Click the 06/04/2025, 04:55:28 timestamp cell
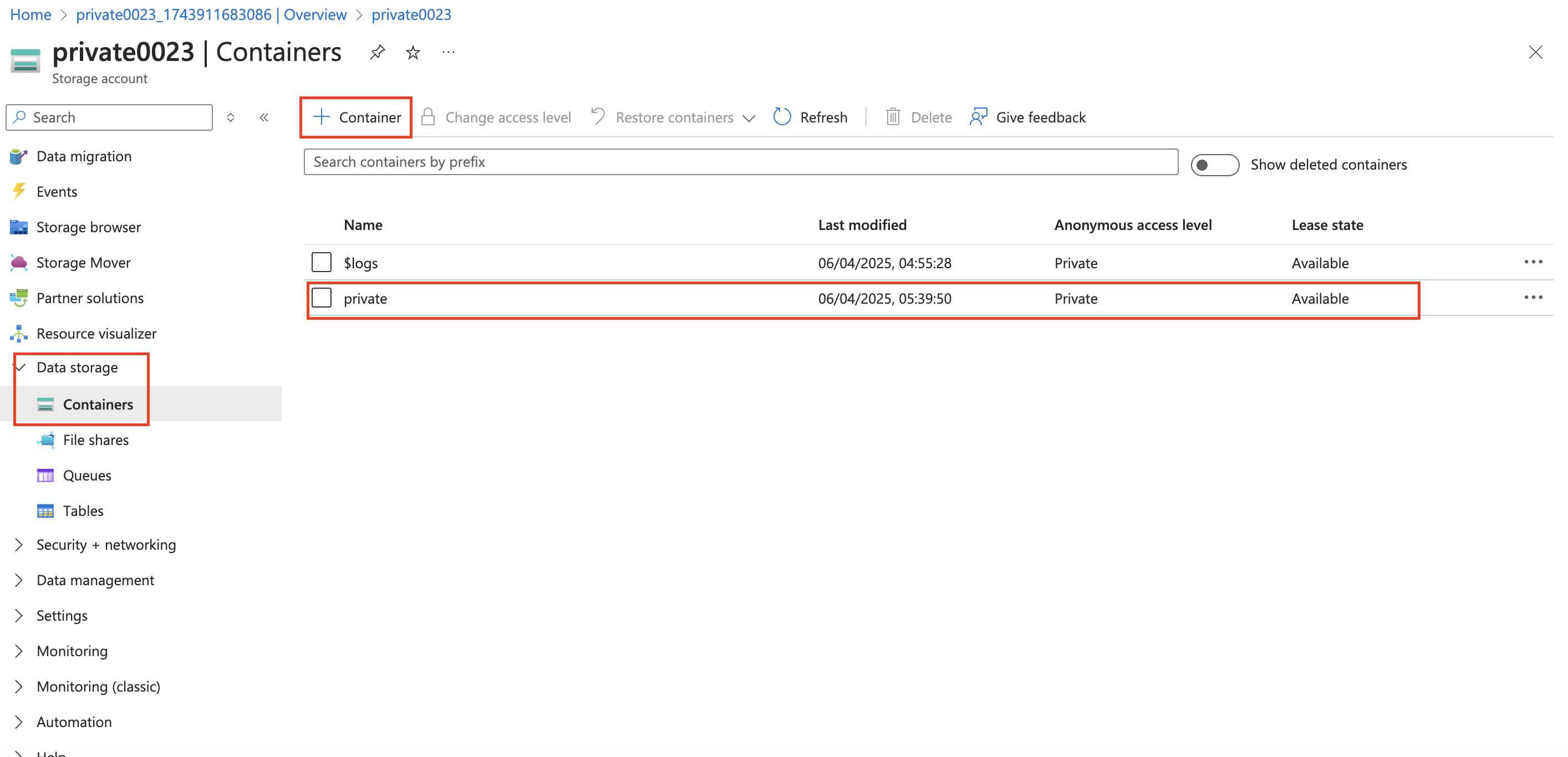 884,263
